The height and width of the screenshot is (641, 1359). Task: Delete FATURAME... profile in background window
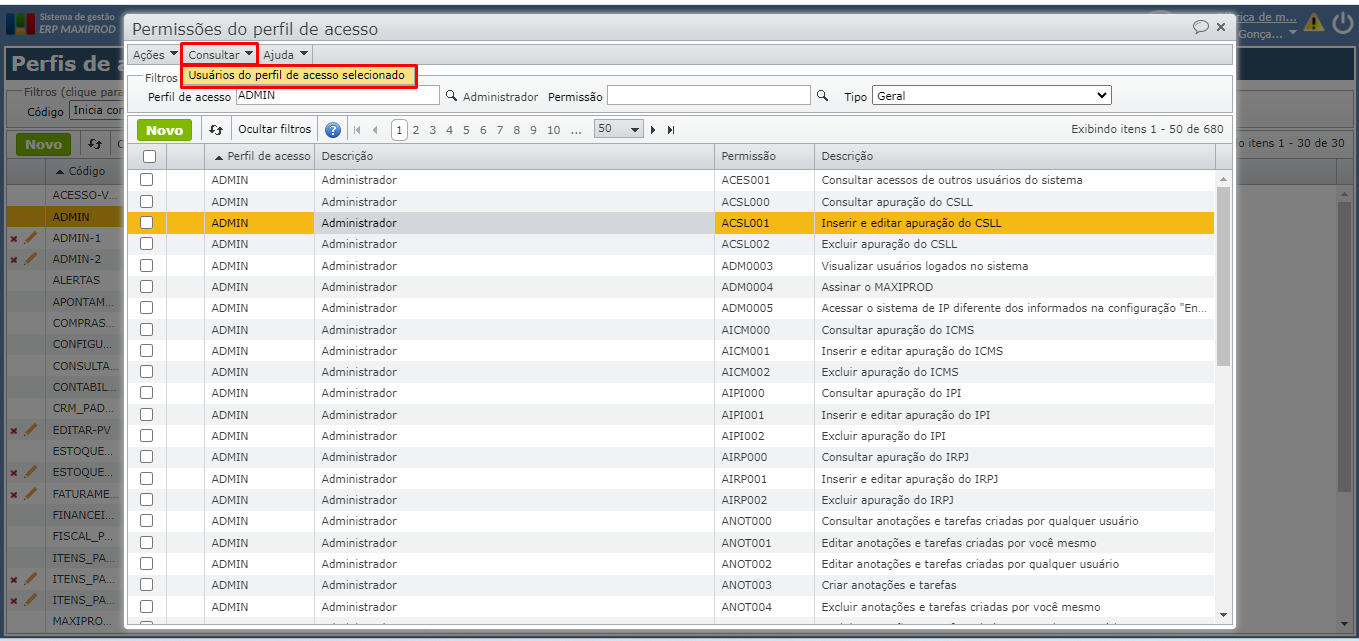tap(14, 495)
